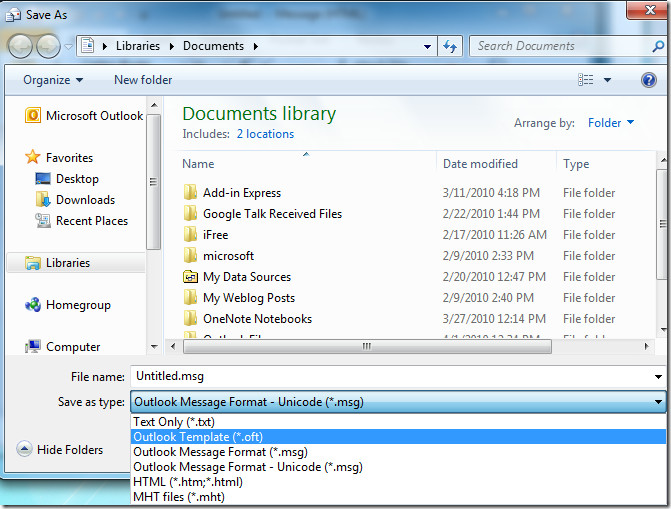671x509 pixels.
Task: Click the microsoft folder icon
Action: click(x=190, y=256)
